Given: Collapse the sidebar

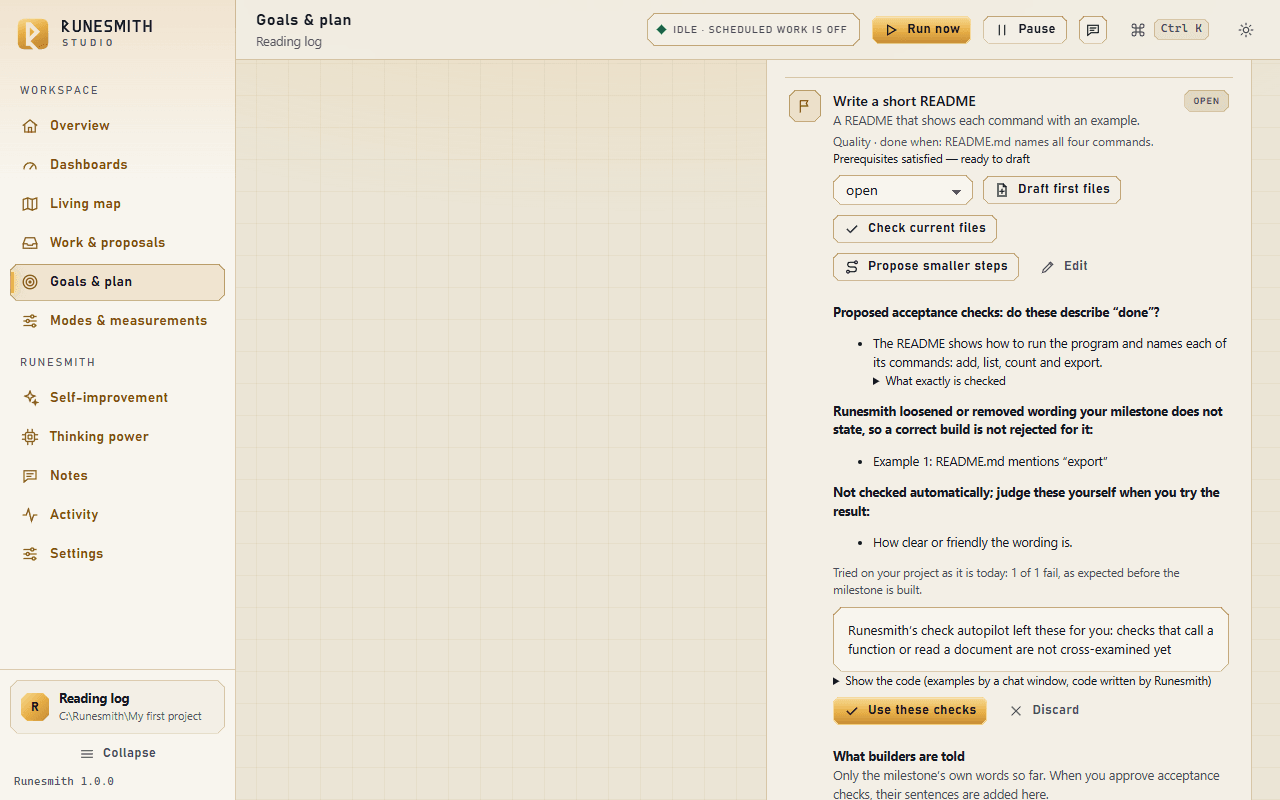Looking at the screenshot, I should [118, 753].
